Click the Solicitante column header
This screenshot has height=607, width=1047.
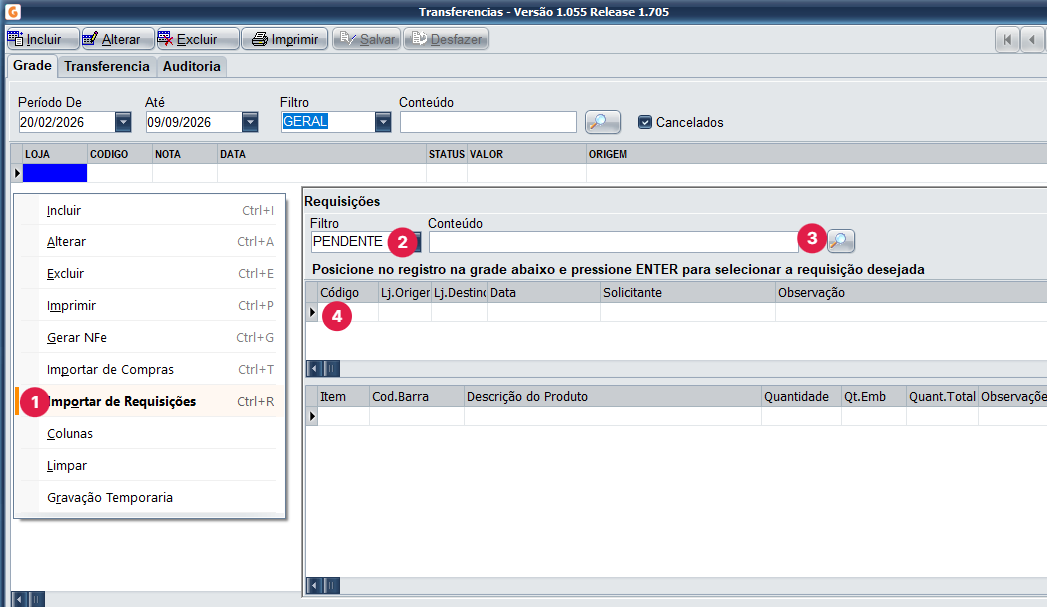pyautogui.click(x=688, y=292)
